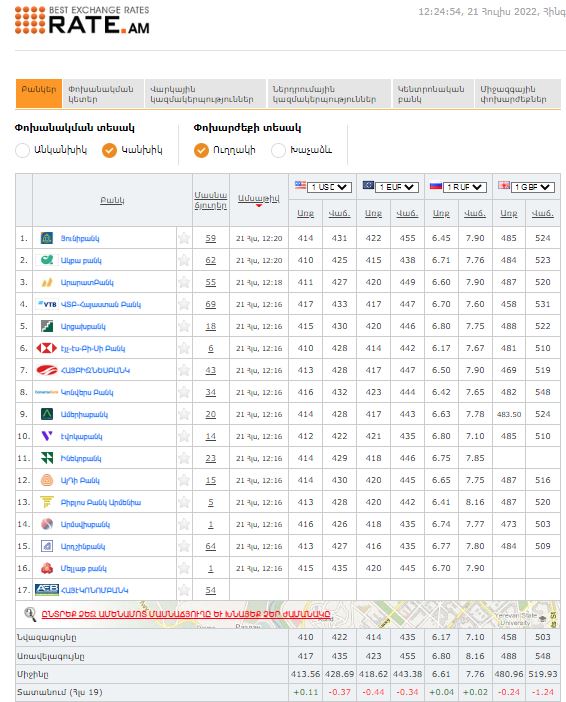Click the Acba bank logo in row 2

click(x=47, y=260)
